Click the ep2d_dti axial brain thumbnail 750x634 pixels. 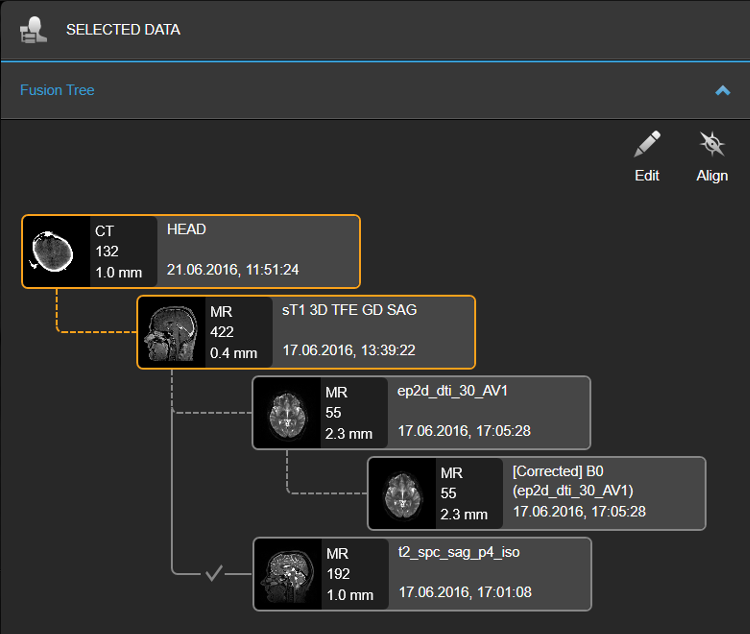point(287,412)
